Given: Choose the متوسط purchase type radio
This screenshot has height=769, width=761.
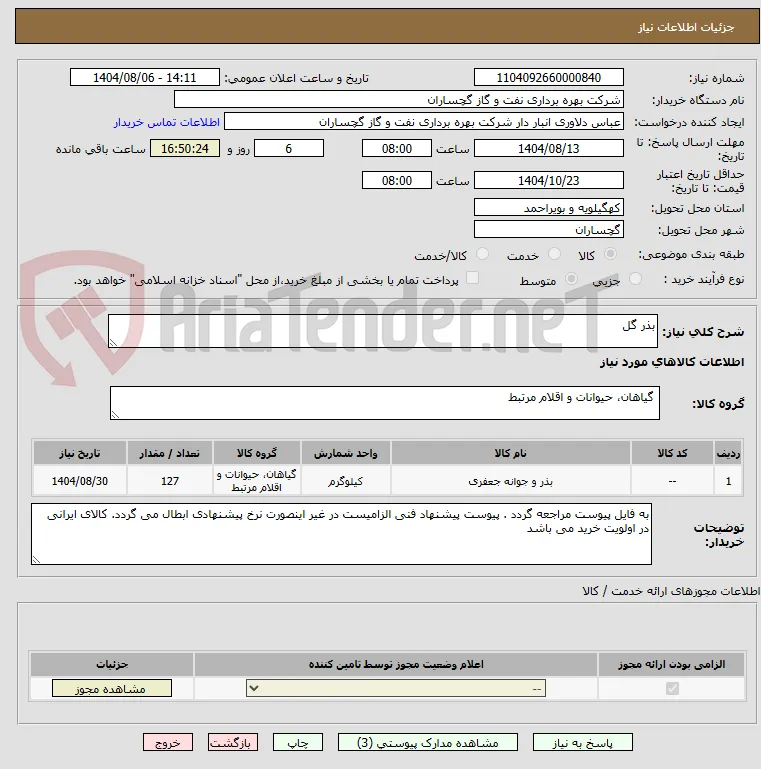Looking at the screenshot, I should tap(571, 279).
